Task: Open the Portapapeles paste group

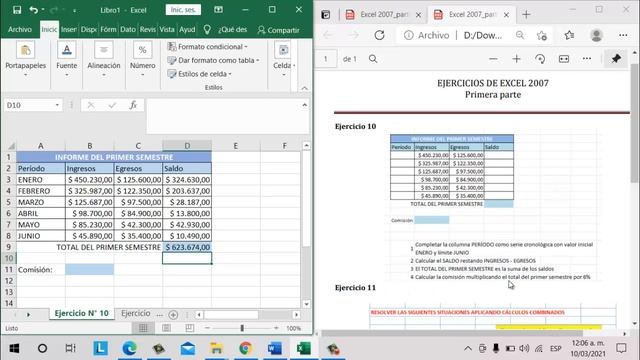Action: (x=25, y=60)
